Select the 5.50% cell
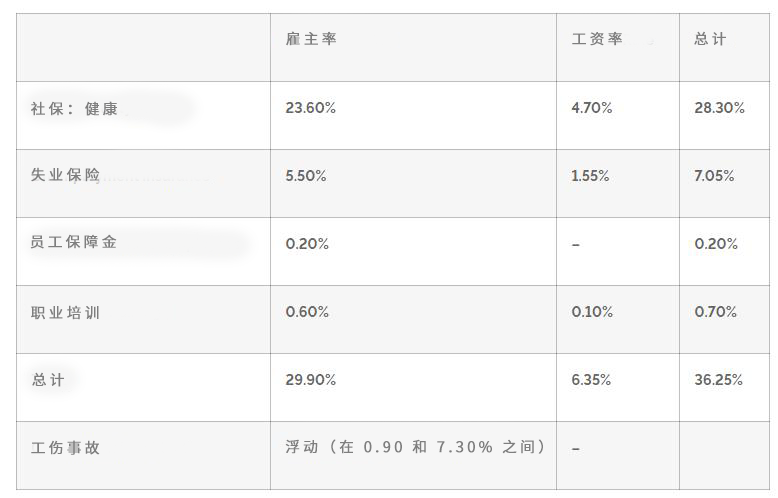 coord(306,176)
